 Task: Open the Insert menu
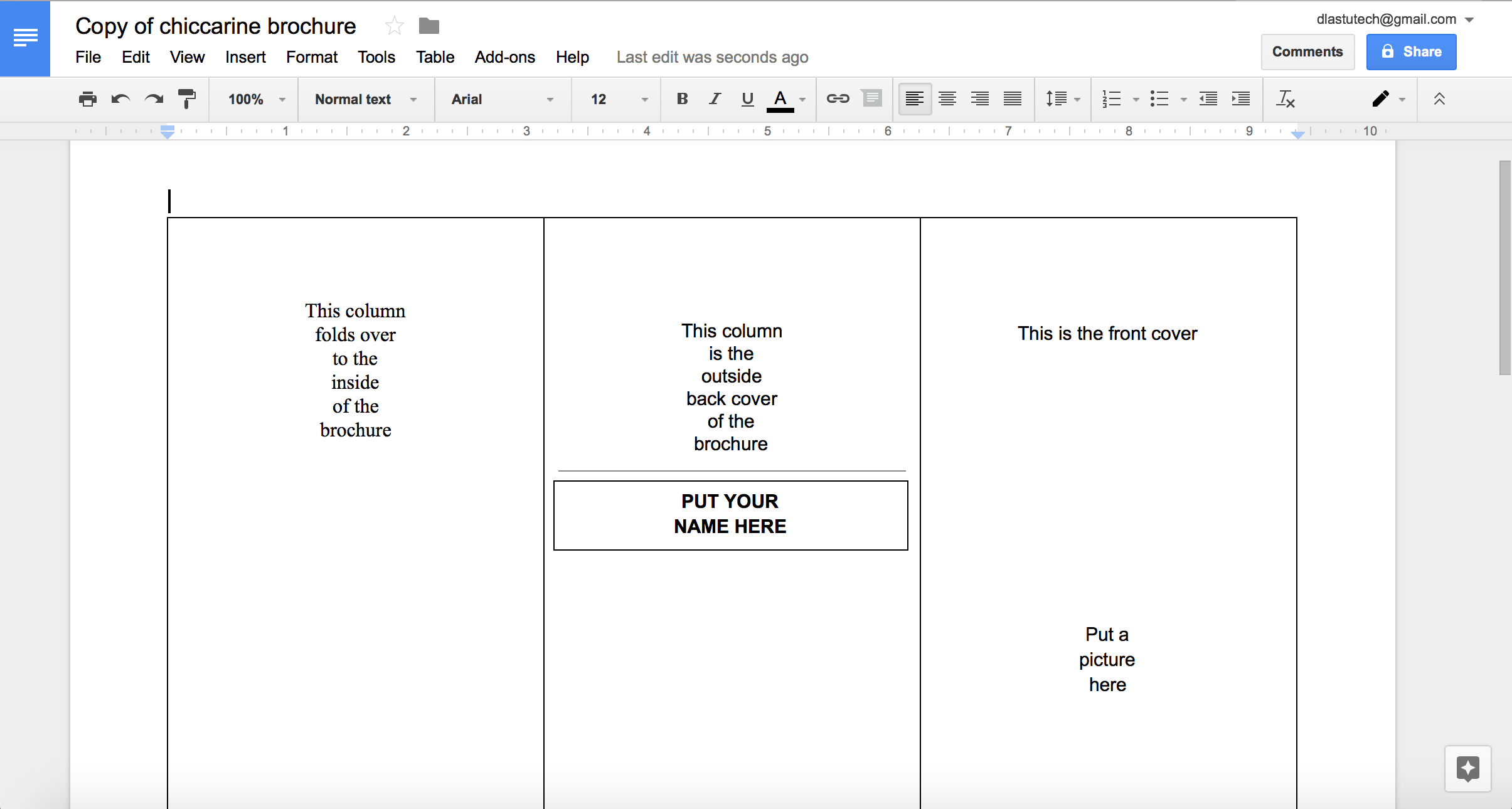click(x=245, y=57)
